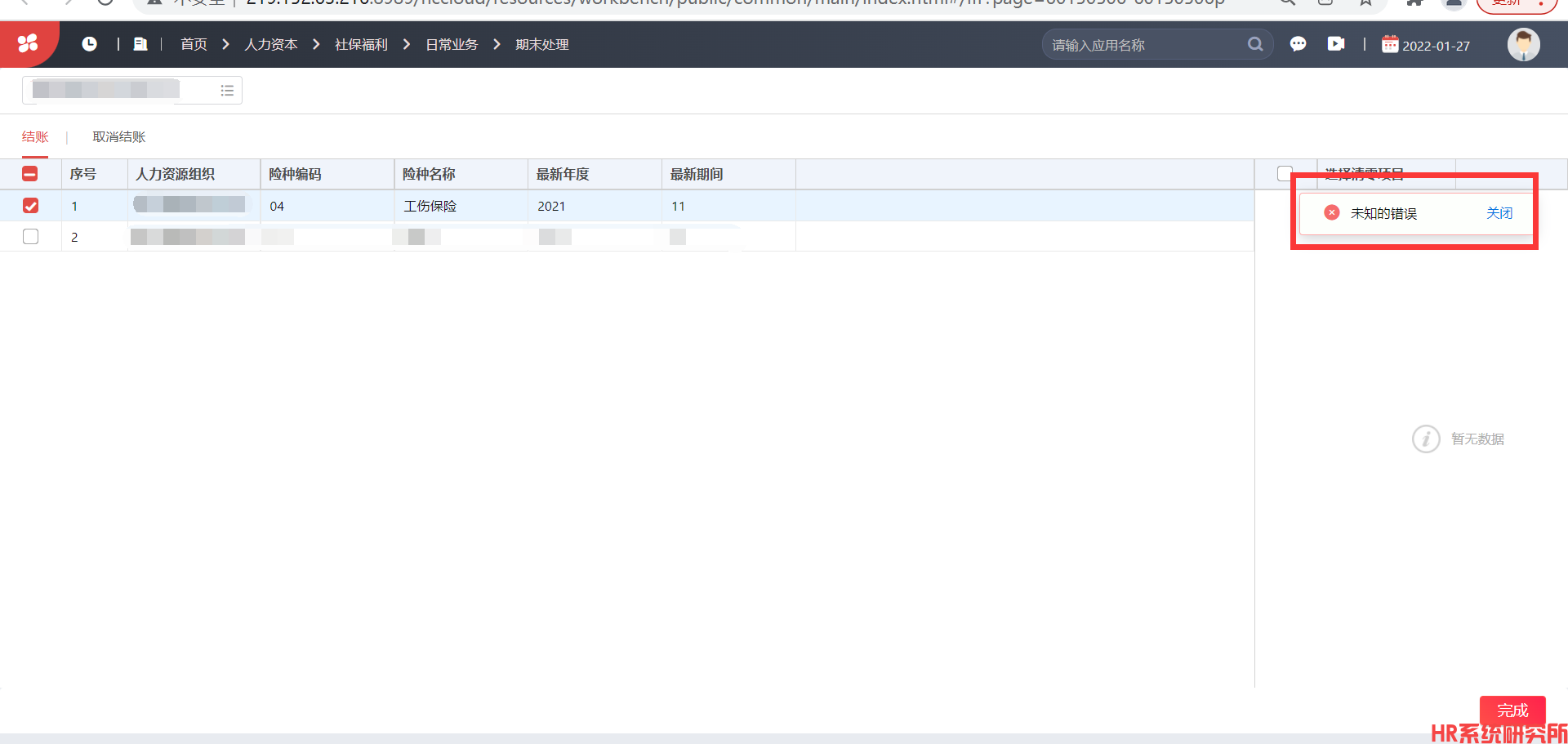Viewport: 1568px width, 744px height.
Task: Click the list icon in organization selector
Action: (227, 91)
